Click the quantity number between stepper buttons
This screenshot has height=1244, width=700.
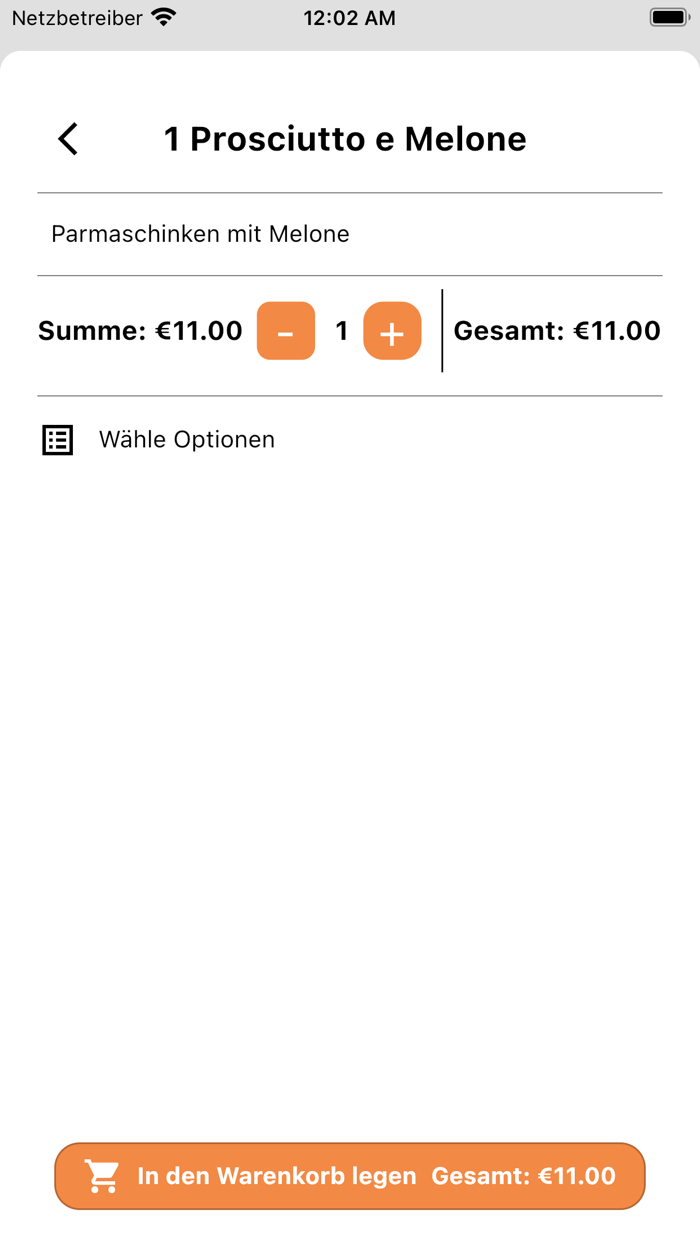pos(341,331)
